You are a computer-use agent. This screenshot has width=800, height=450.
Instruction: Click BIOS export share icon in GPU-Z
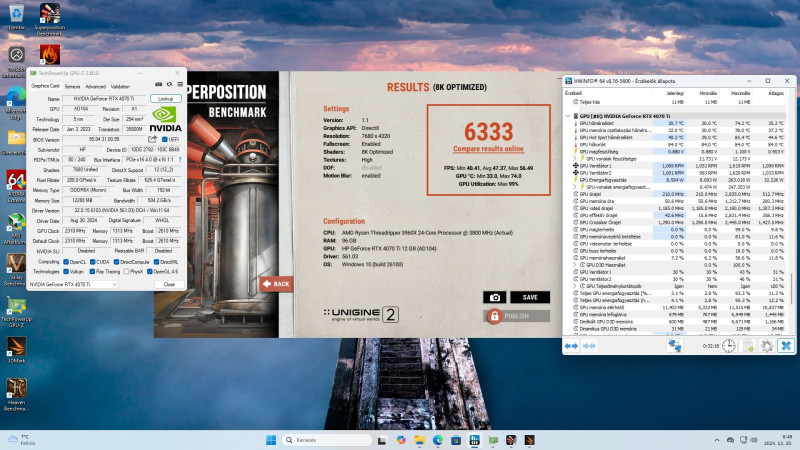[152, 139]
